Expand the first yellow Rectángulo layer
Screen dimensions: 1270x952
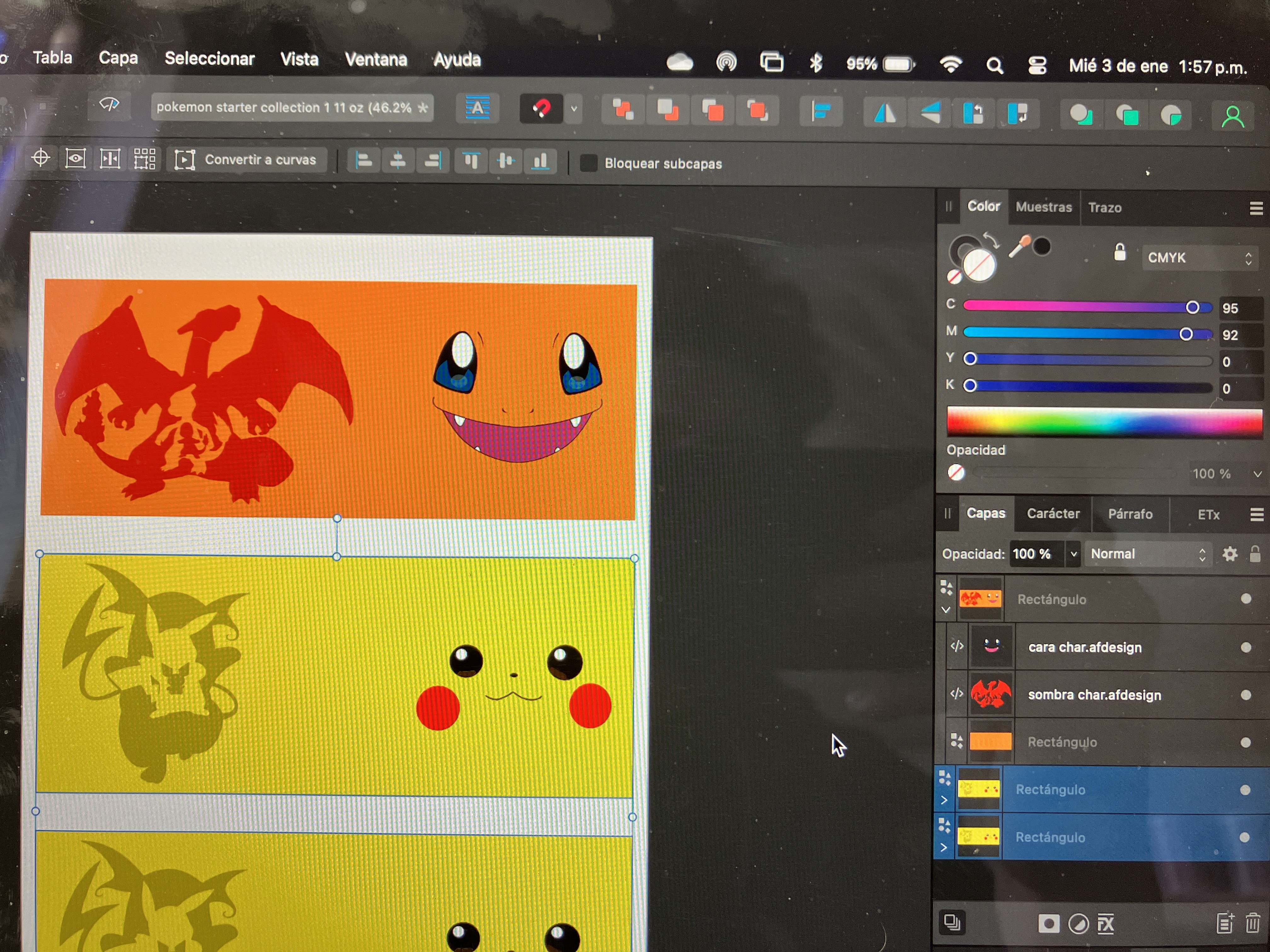[x=944, y=799]
